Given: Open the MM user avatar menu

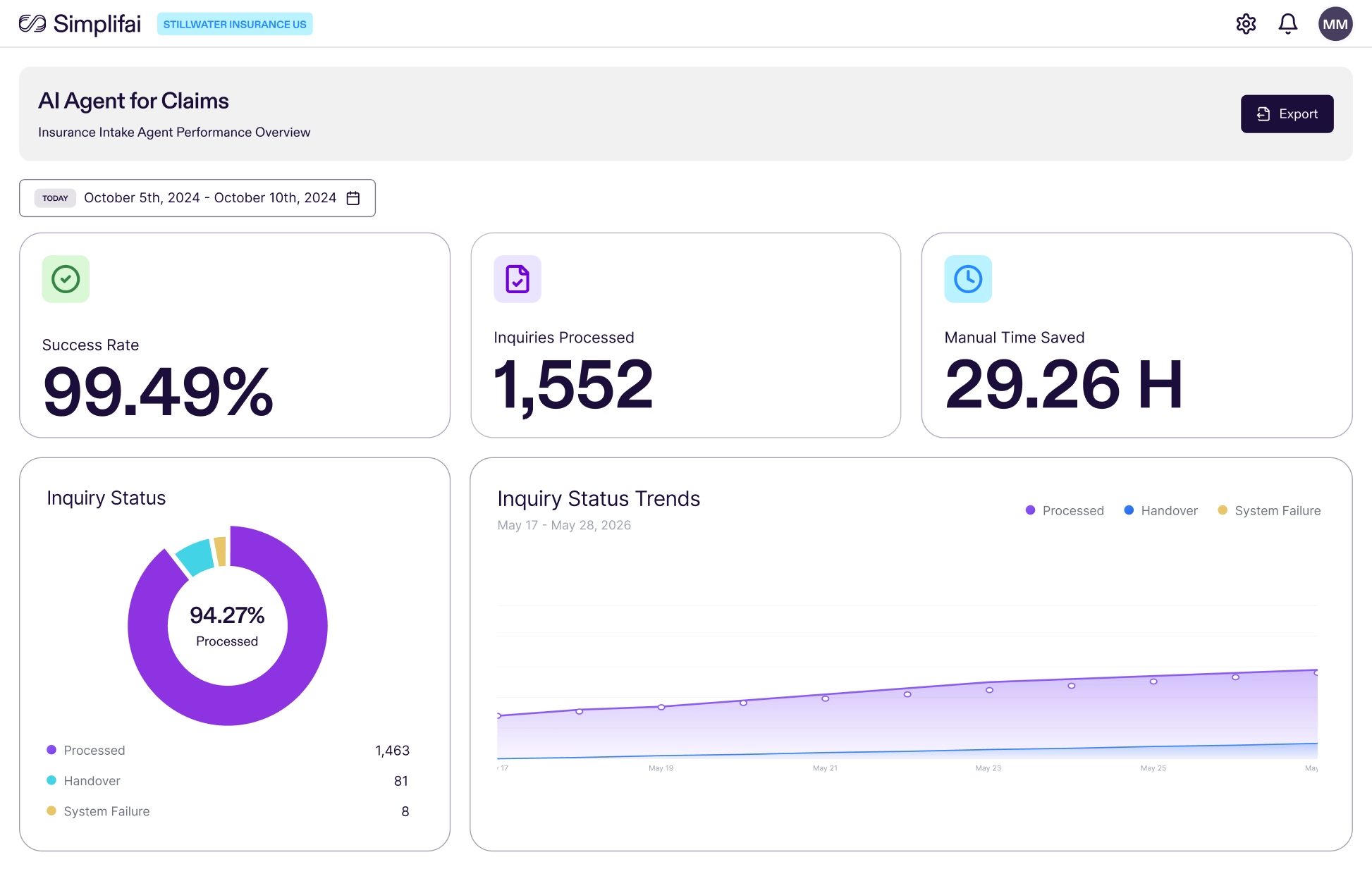Looking at the screenshot, I should [x=1335, y=24].
